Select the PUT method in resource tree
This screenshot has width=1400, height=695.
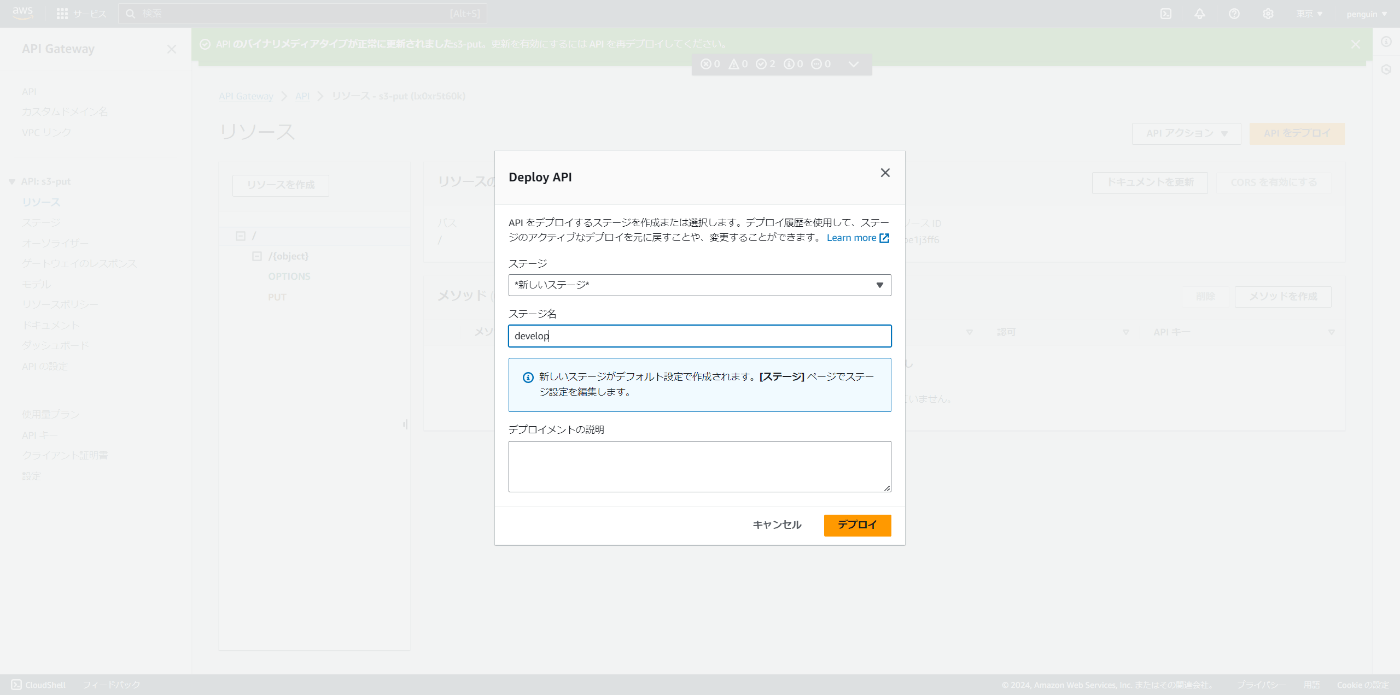(x=277, y=297)
